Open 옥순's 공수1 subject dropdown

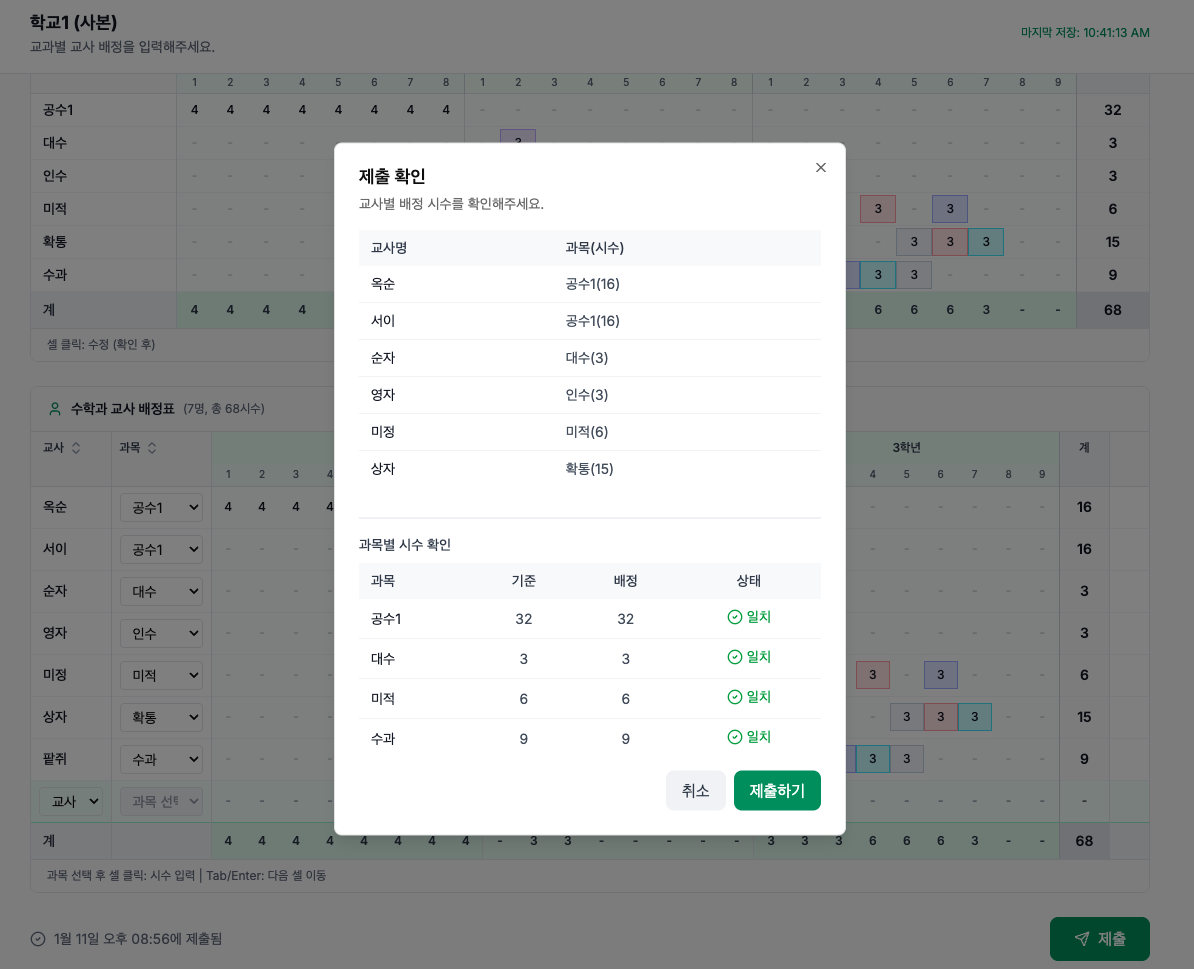pos(161,507)
